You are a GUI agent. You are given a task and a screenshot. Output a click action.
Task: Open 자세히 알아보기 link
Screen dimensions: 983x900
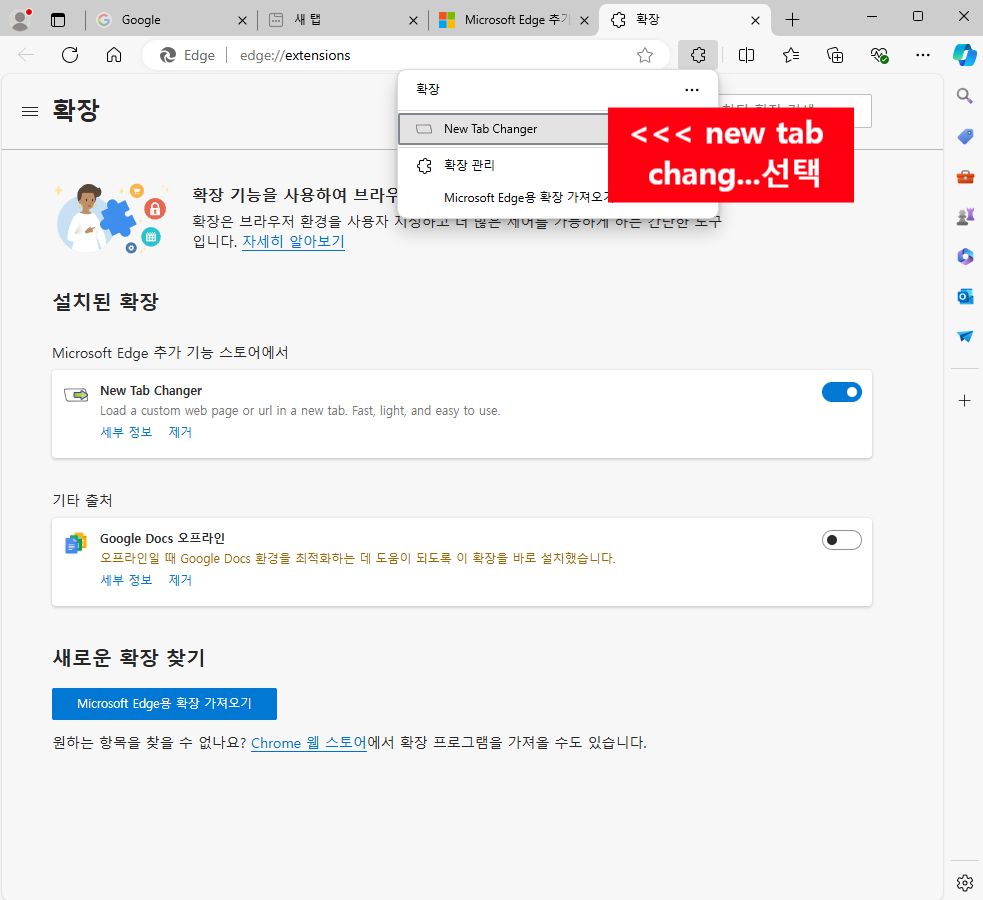point(293,241)
